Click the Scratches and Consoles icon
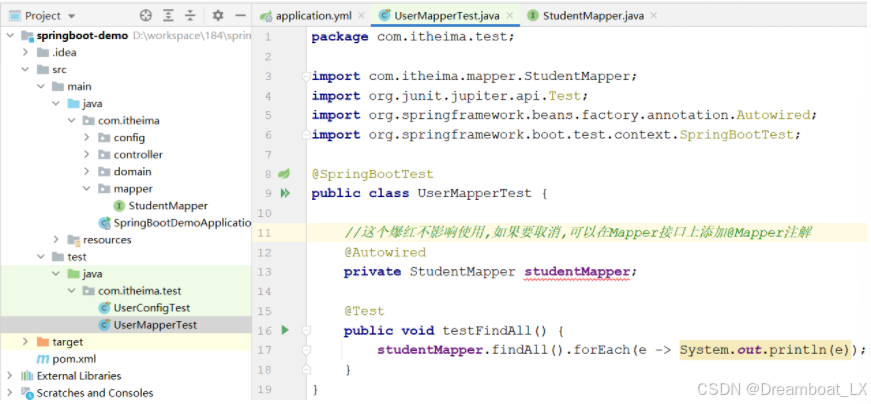Image resolution: width=871 pixels, height=404 pixels. [x=27, y=393]
